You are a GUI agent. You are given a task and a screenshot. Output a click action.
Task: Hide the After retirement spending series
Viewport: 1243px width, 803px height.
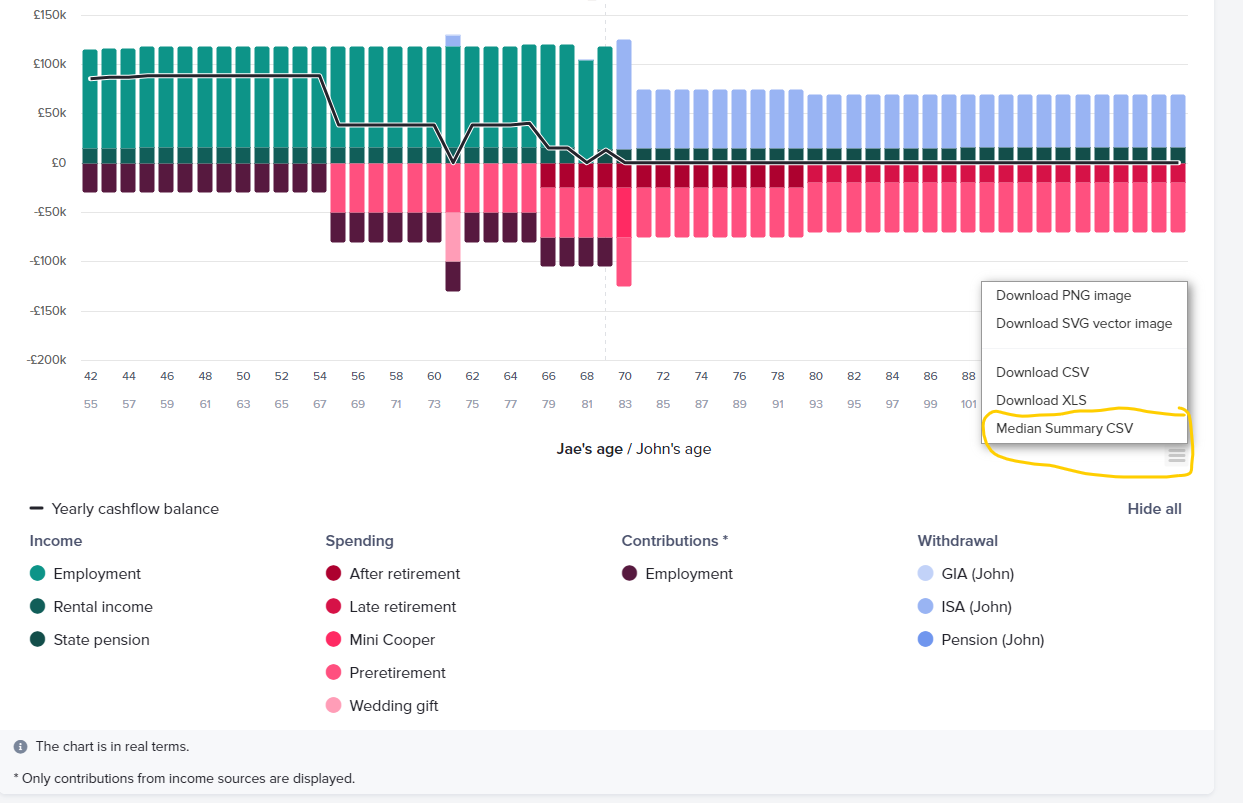tap(404, 574)
